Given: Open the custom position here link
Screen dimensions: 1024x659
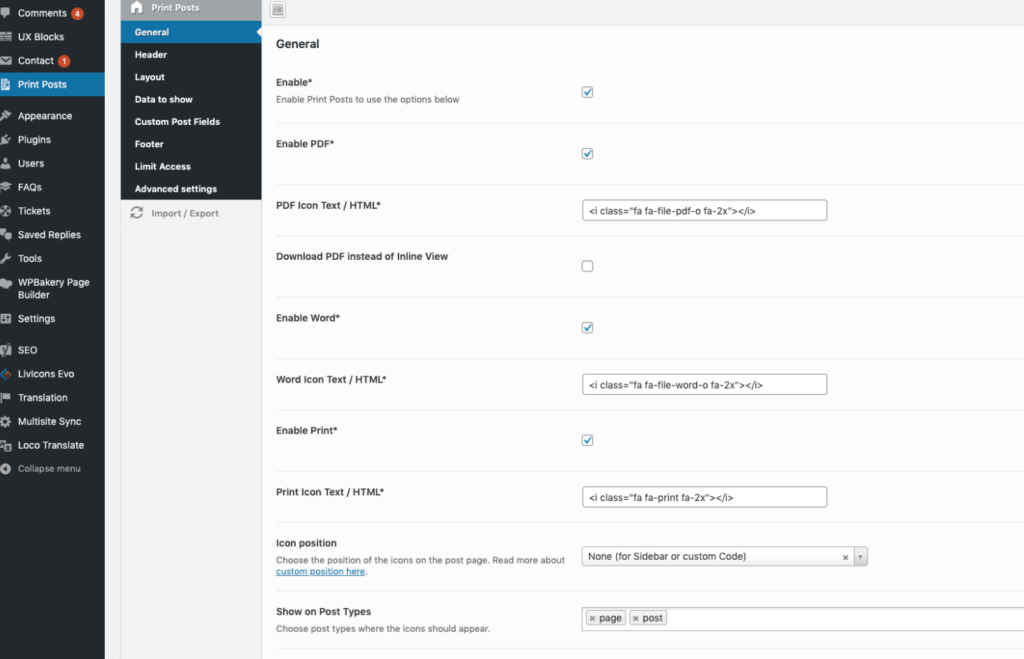Looking at the screenshot, I should tap(320, 572).
